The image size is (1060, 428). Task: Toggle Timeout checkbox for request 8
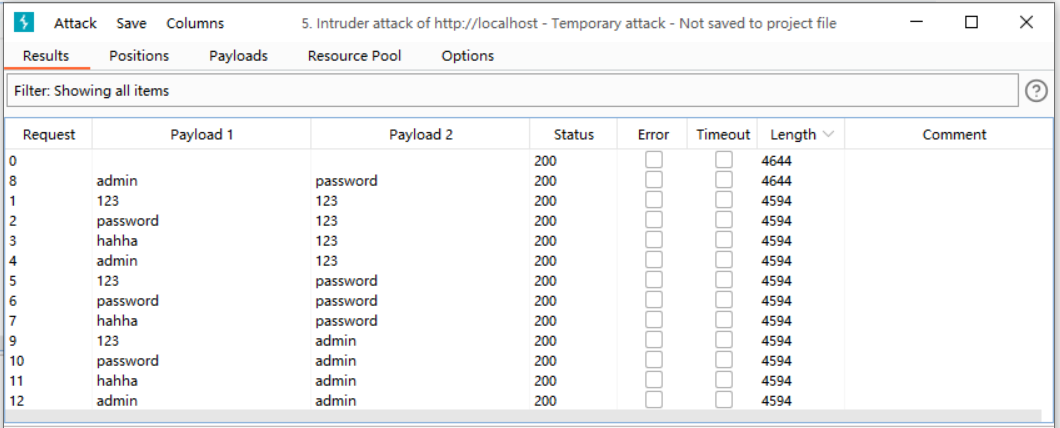click(723, 180)
